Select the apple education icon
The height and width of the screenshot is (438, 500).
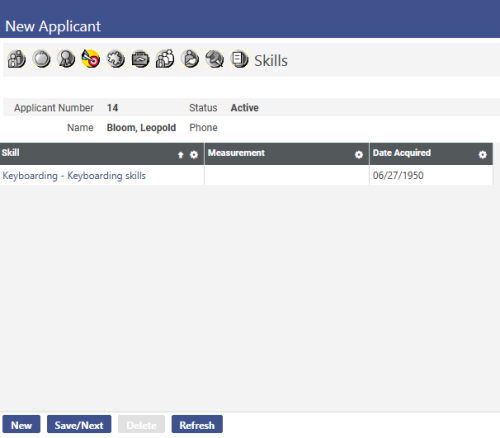[41, 59]
